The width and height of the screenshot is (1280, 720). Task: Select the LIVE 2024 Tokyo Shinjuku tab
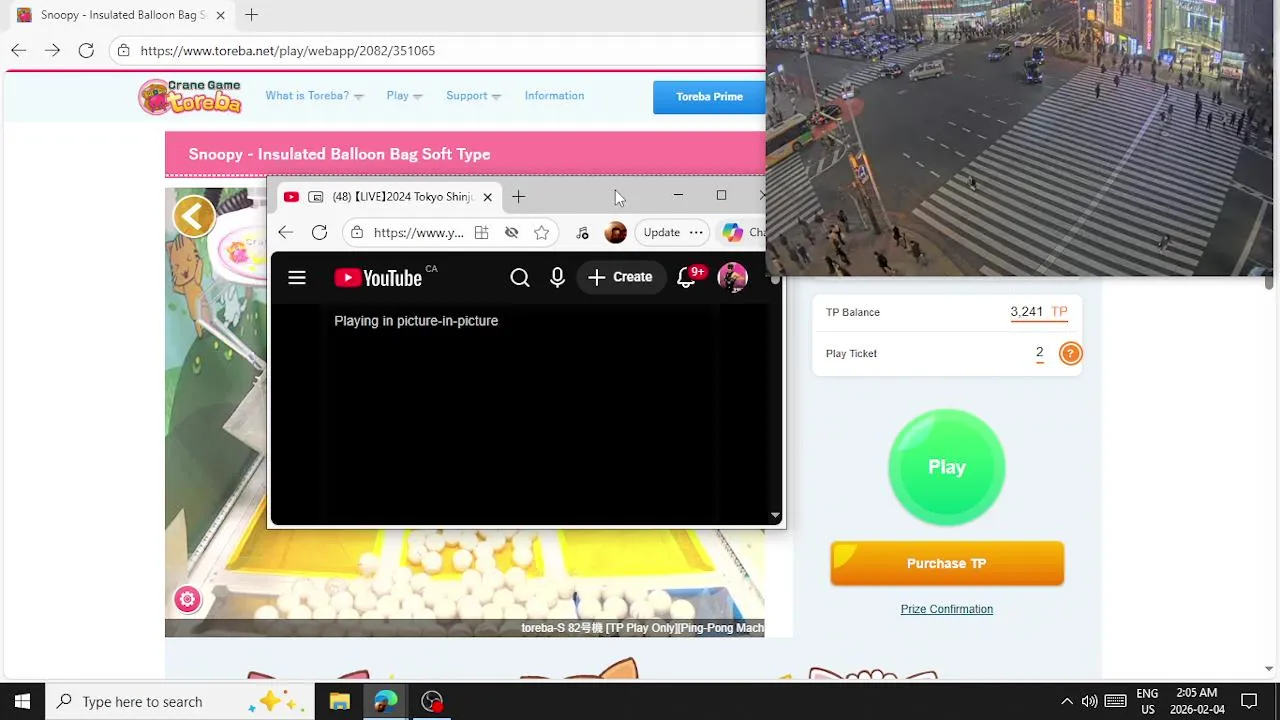coord(388,197)
